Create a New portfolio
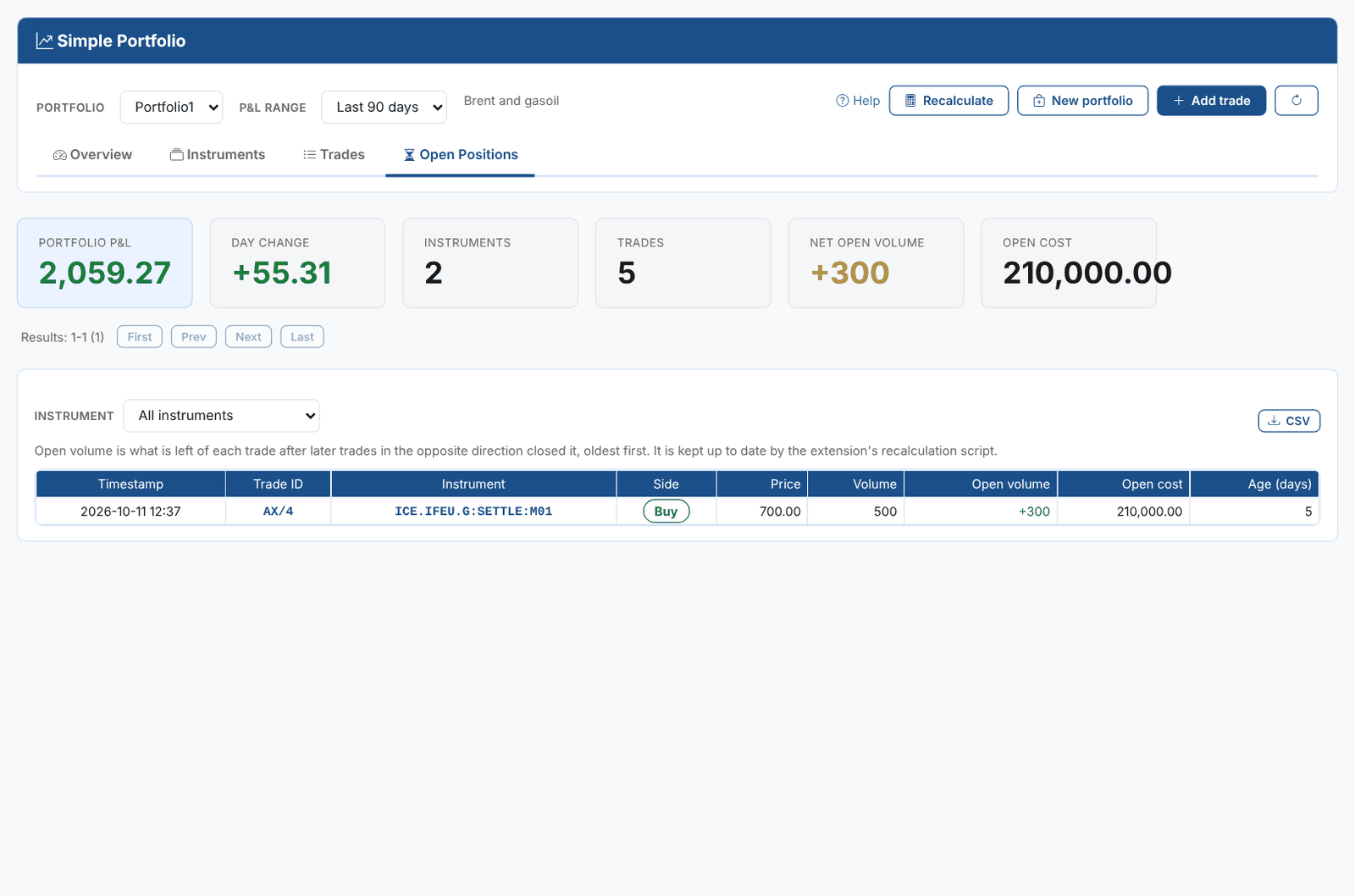Viewport: 1355px width, 896px height. [1082, 101]
